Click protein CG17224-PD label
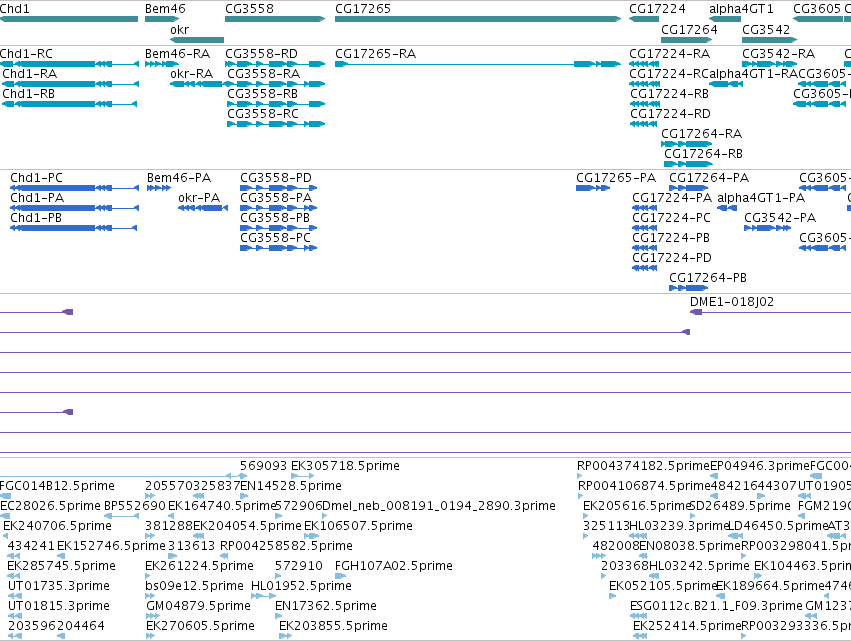Screen dimensions: 851x641 (x=672, y=258)
